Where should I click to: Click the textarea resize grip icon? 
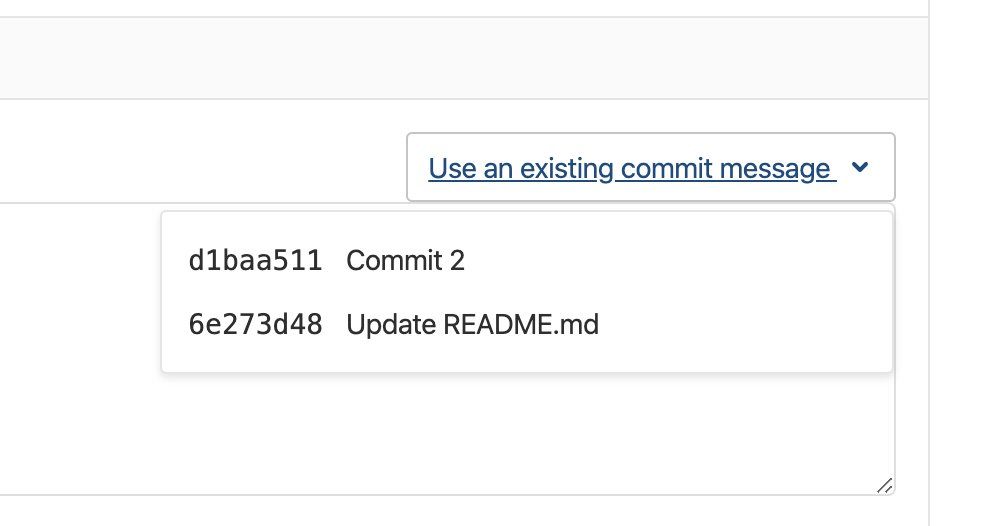pos(884,485)
